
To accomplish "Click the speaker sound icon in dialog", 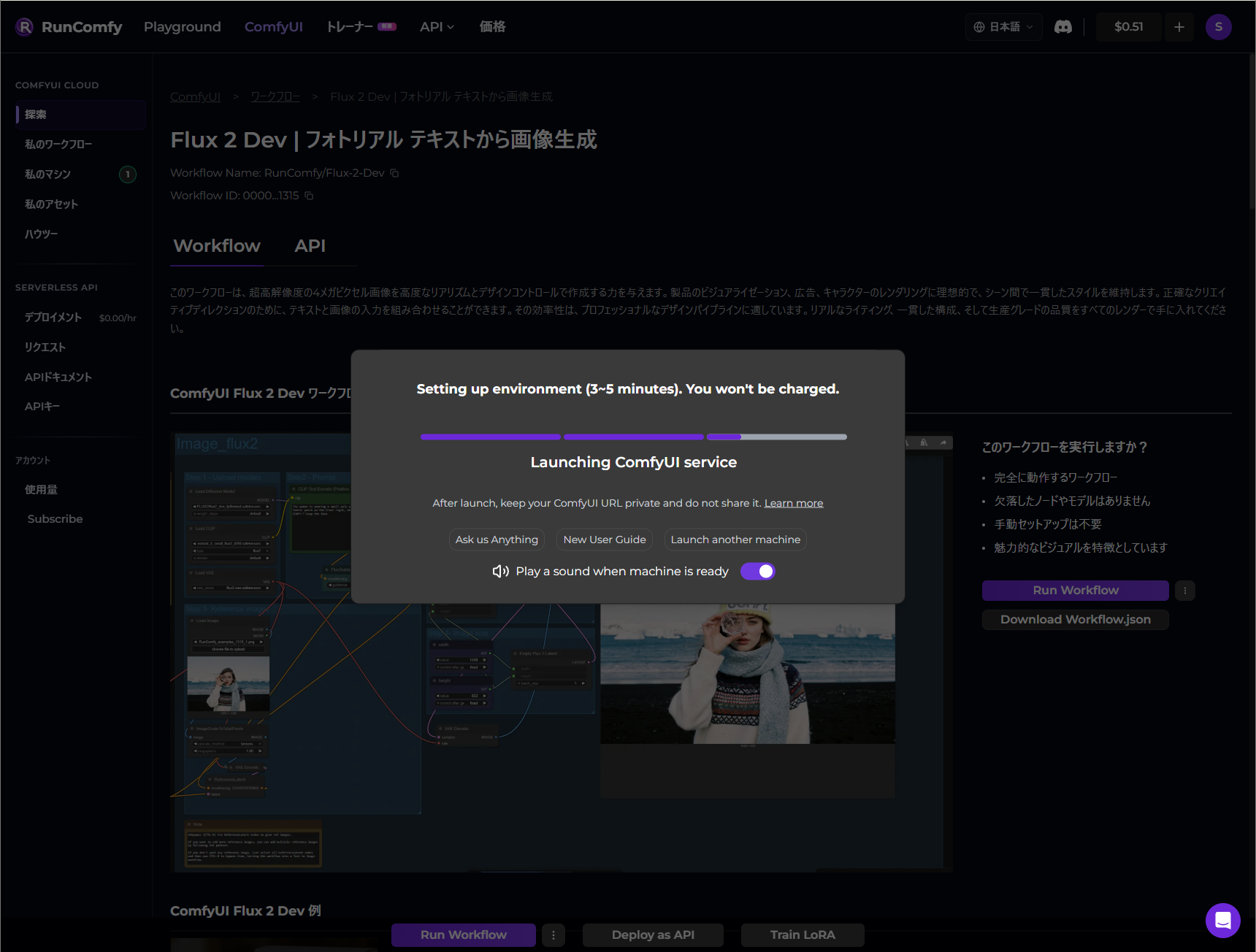I will pyautogui.click(x=500, y=571).
